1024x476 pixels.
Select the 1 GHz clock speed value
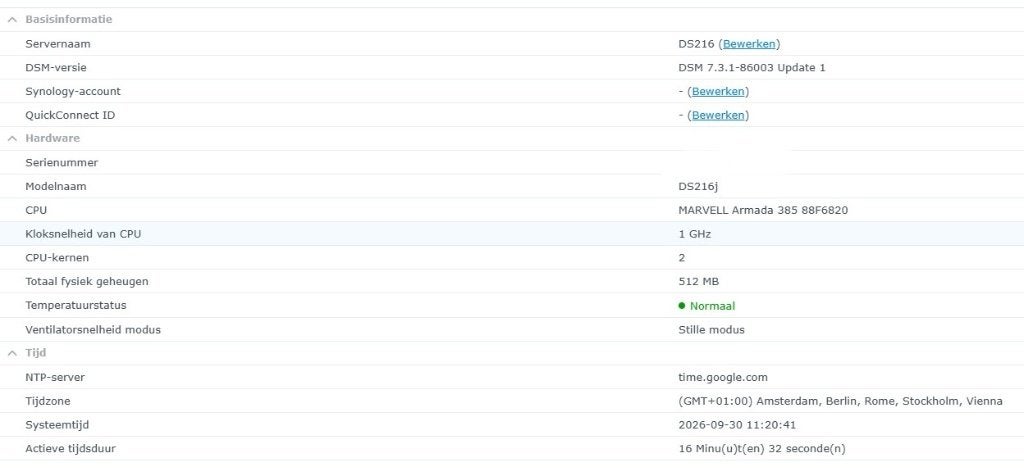(695, 234)
